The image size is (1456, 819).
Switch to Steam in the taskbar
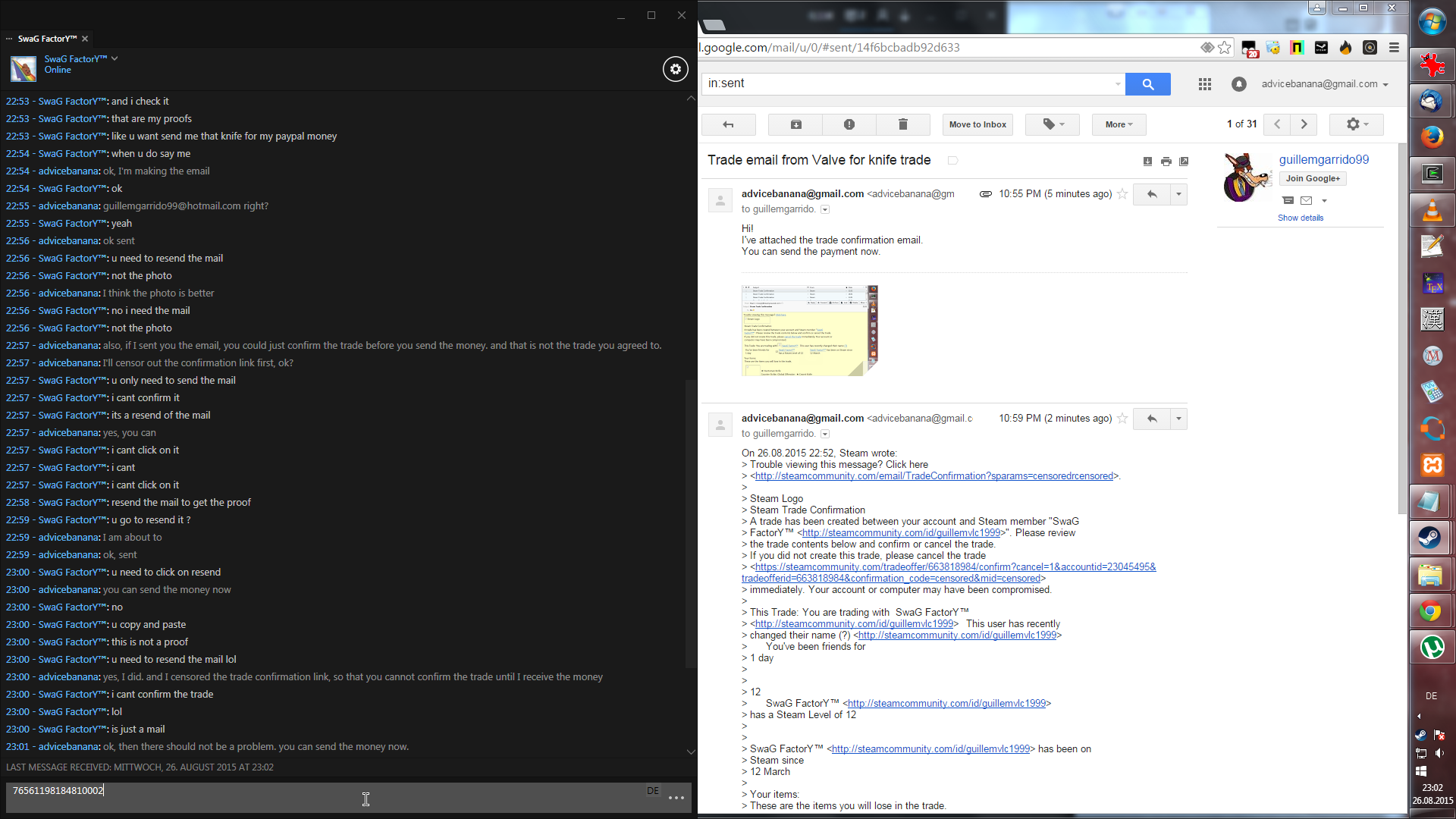pos(1432,538)
